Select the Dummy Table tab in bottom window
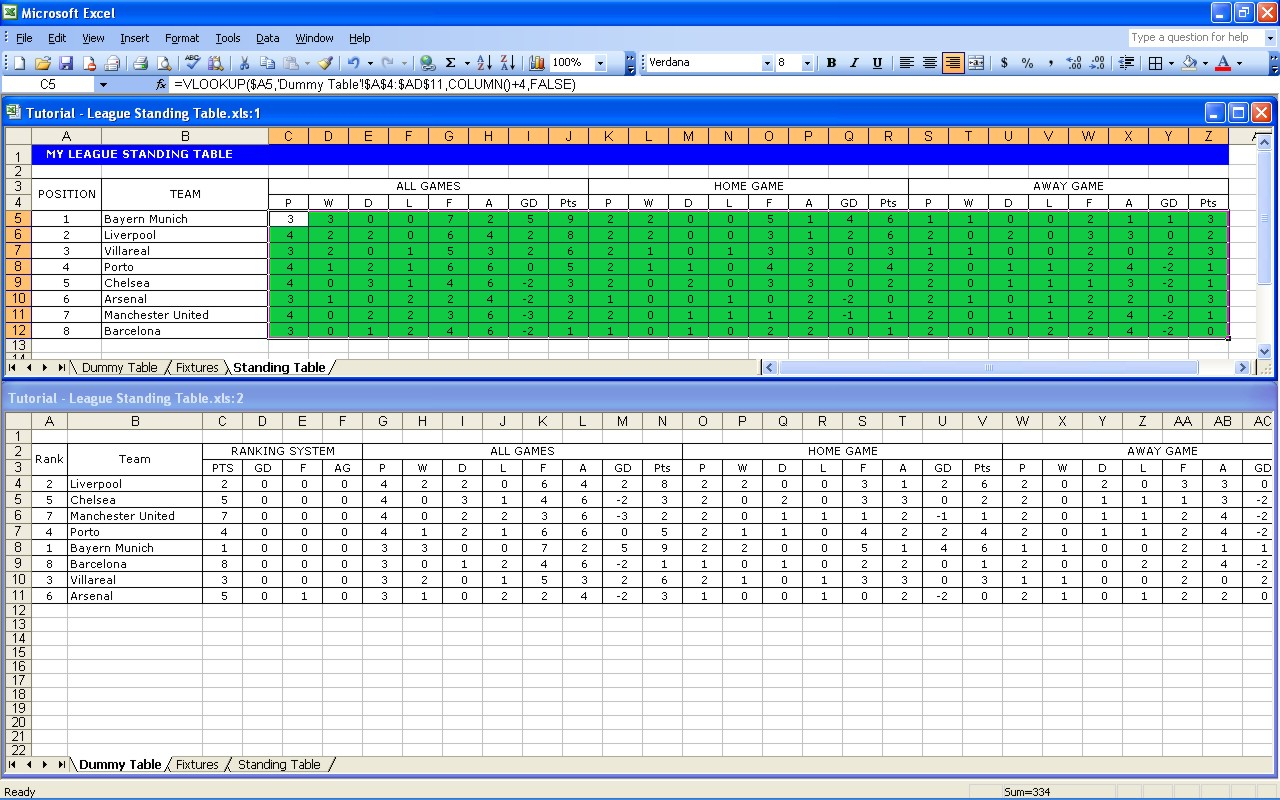 click(120, 765)
